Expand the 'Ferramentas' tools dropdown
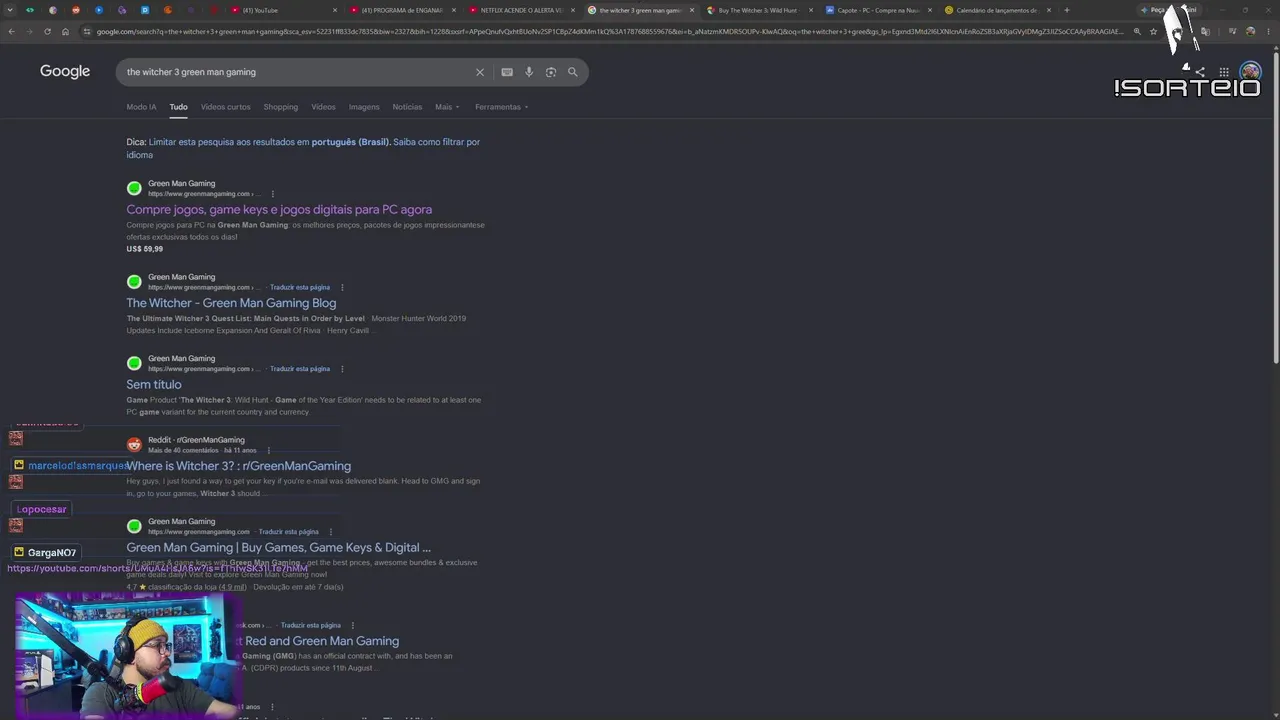Screen dimensions: 1280x720 502,107
